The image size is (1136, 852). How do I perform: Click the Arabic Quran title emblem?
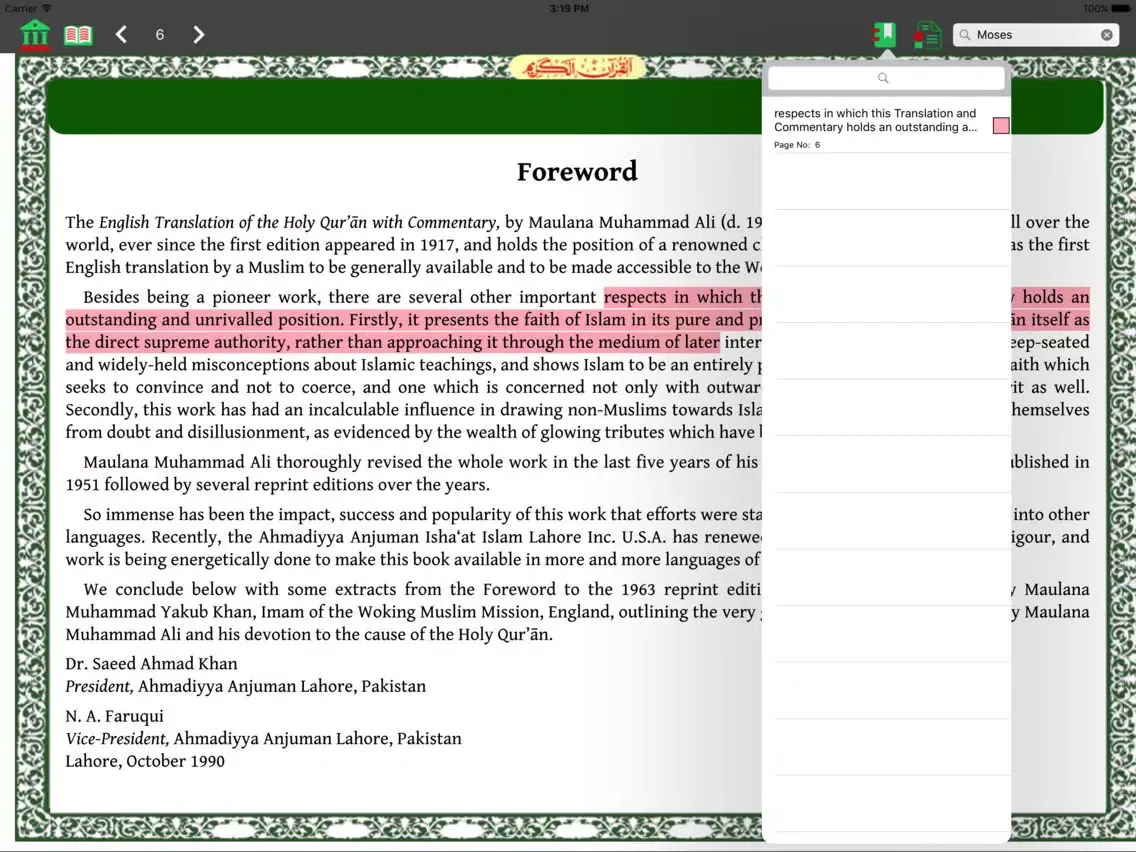pyautogui.click(x=577, y=67)
